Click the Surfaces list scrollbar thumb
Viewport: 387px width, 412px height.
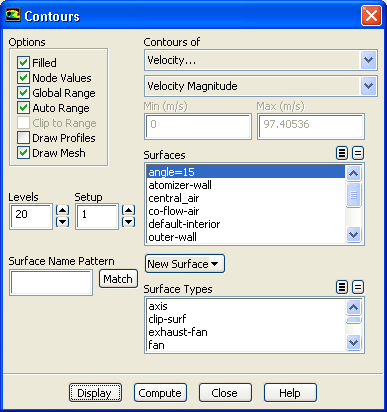point(353,195)
